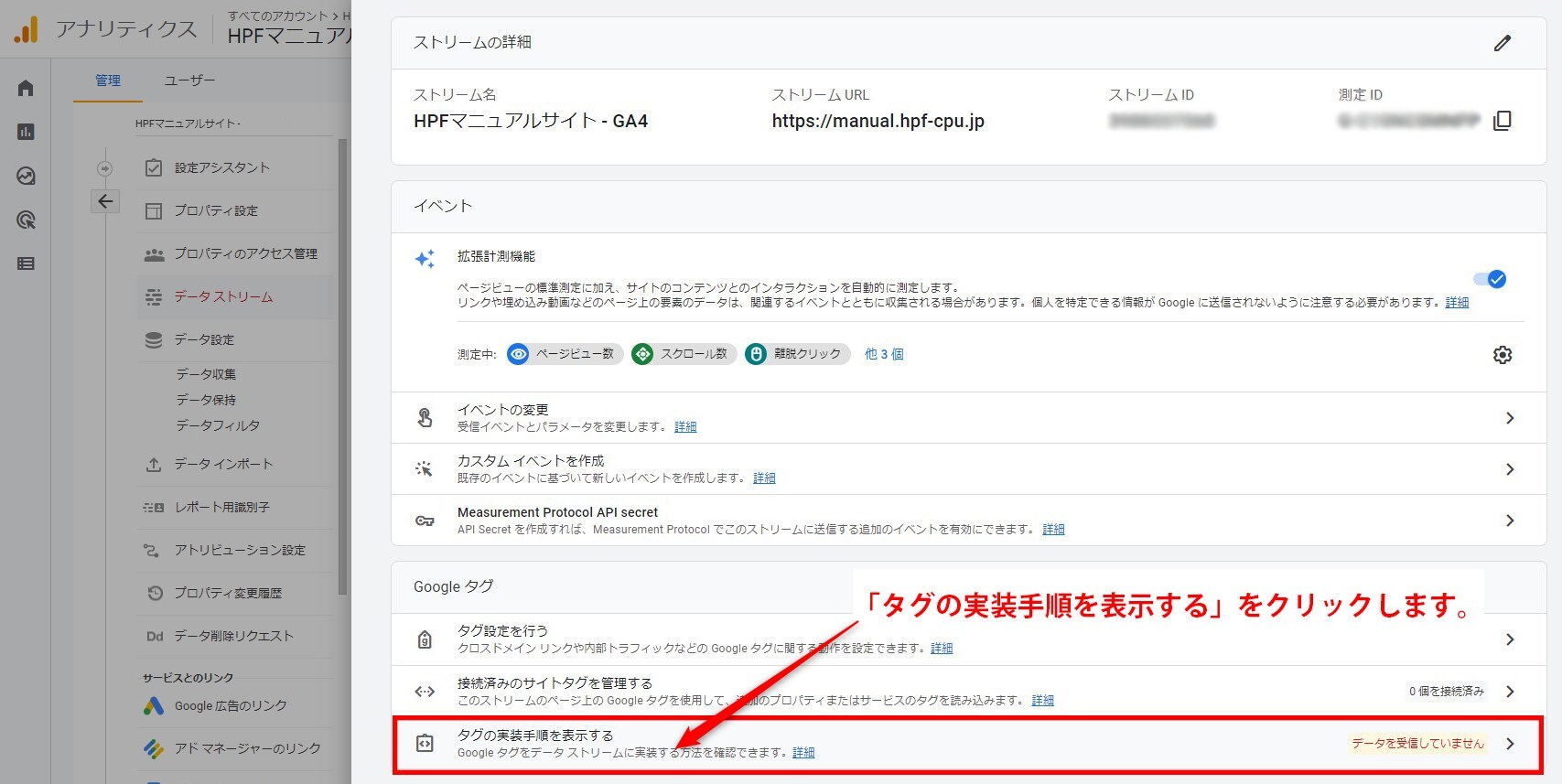The height and width of the screenshot is (784, 1562).
Task: Open the Advertising icon in left rail
Action: point(26,220)
